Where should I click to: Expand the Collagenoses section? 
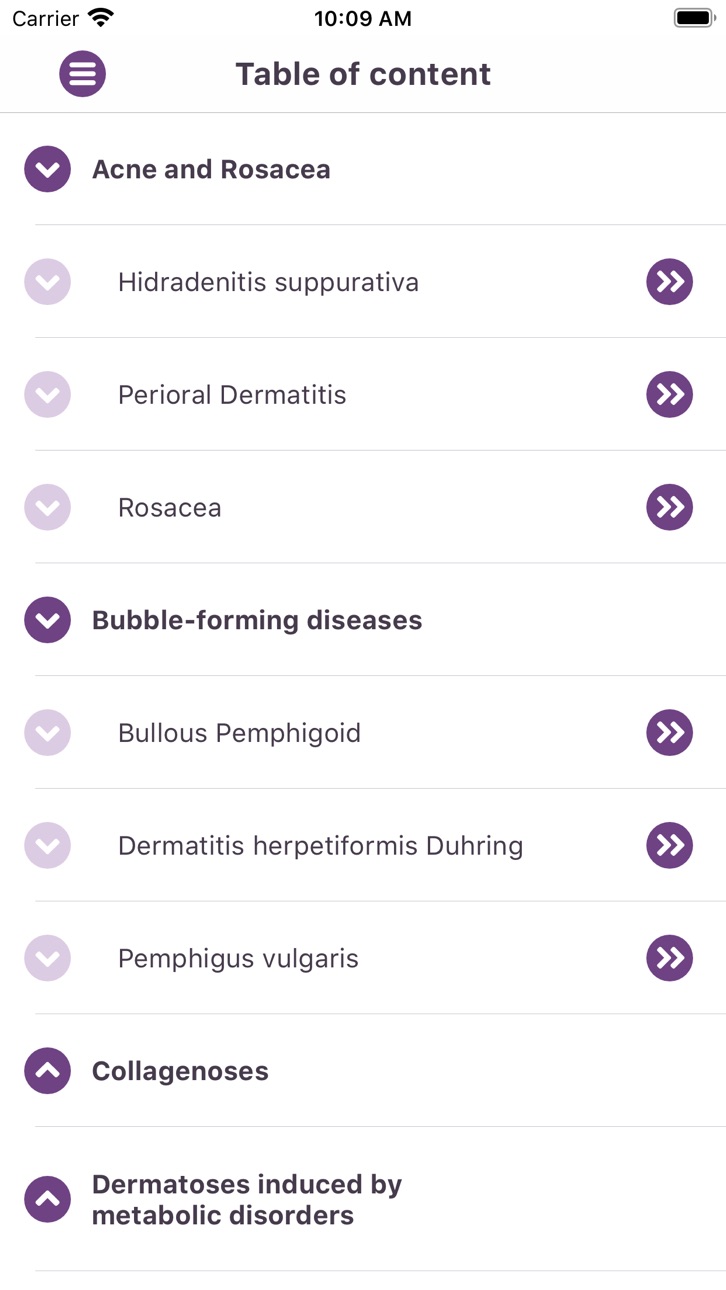pyautogui.click(x=47, y=1071)
